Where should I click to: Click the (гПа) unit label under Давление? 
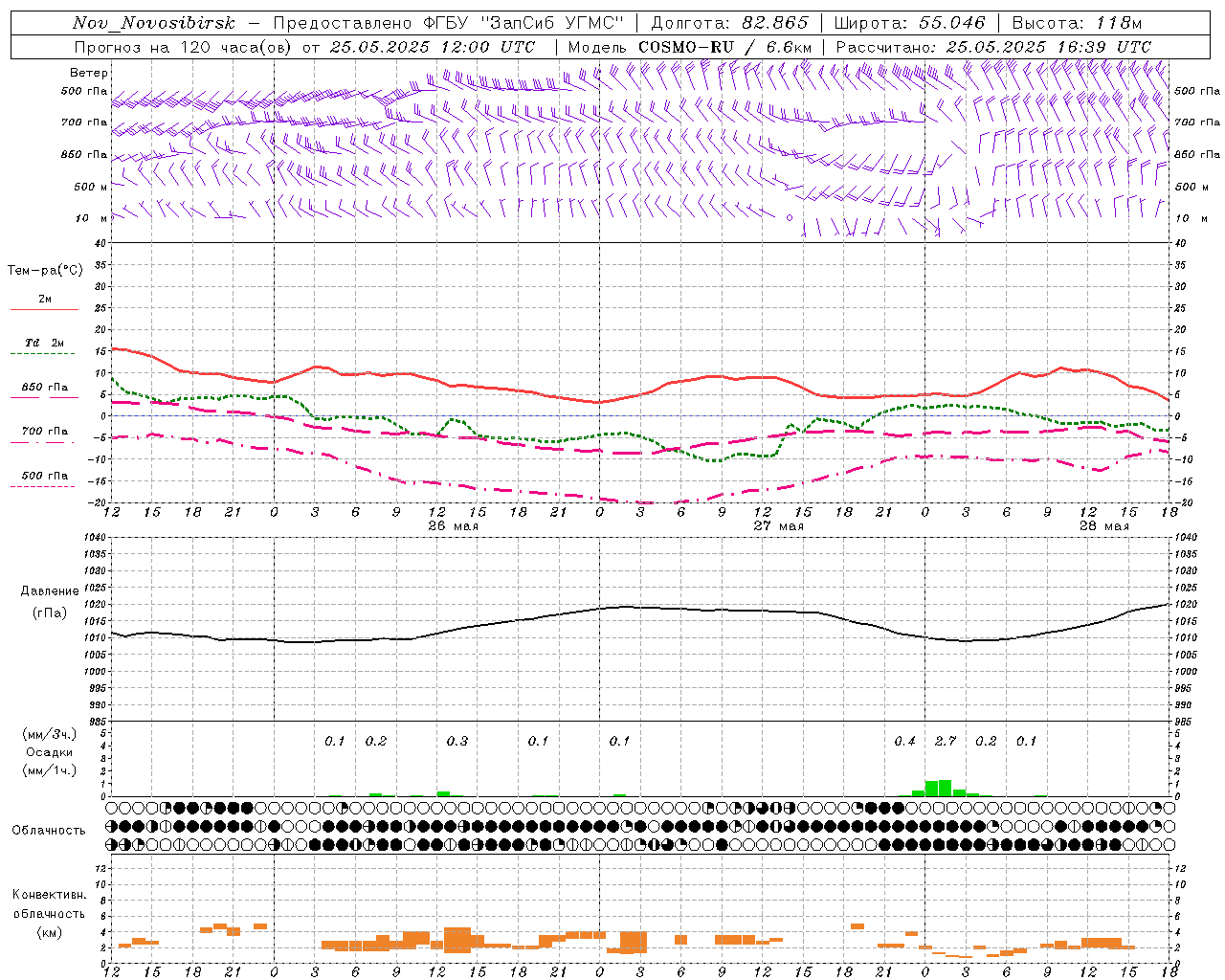click(50, 613)
